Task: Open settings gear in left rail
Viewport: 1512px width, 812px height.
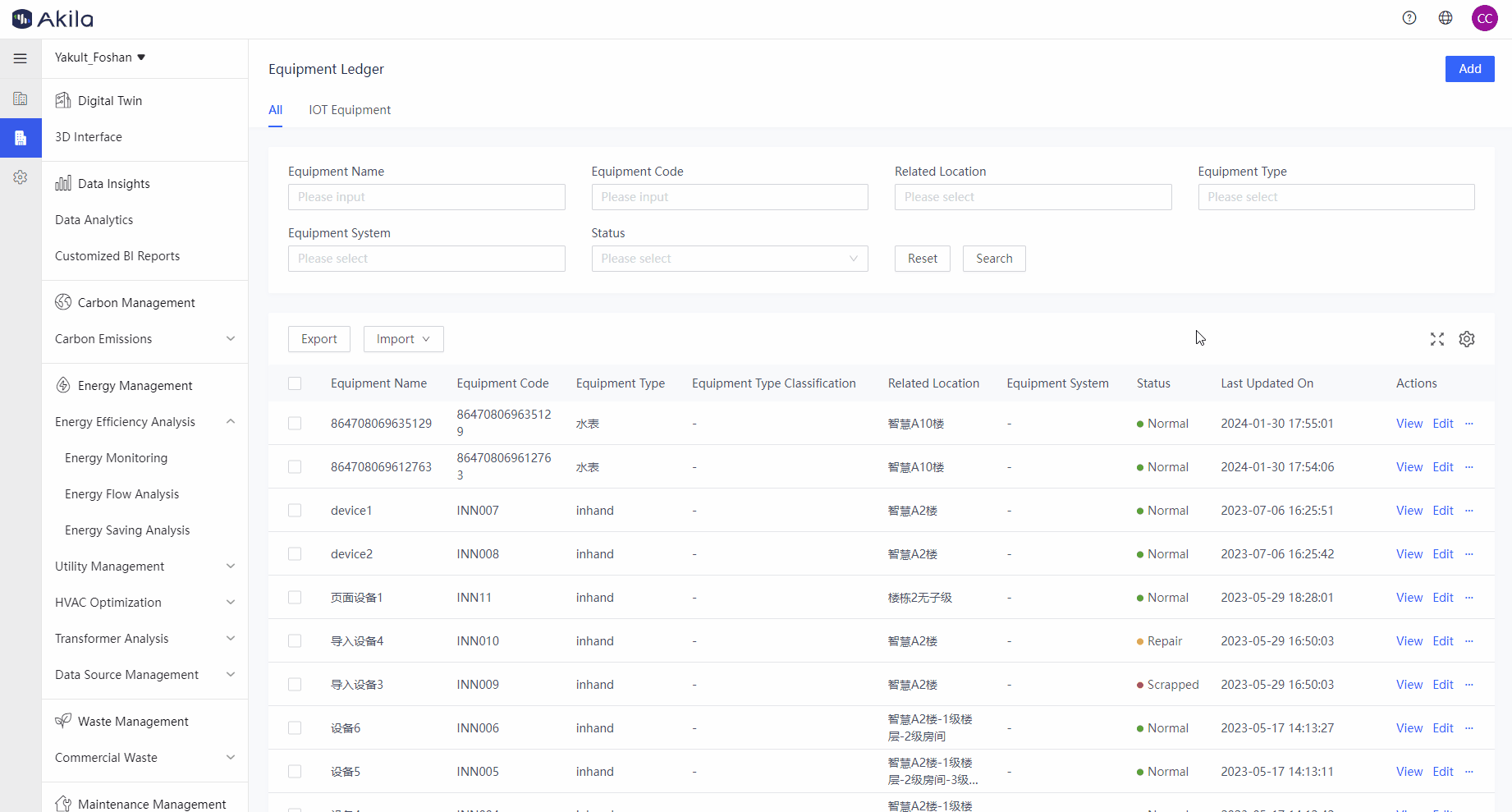Action: (21, 177)
